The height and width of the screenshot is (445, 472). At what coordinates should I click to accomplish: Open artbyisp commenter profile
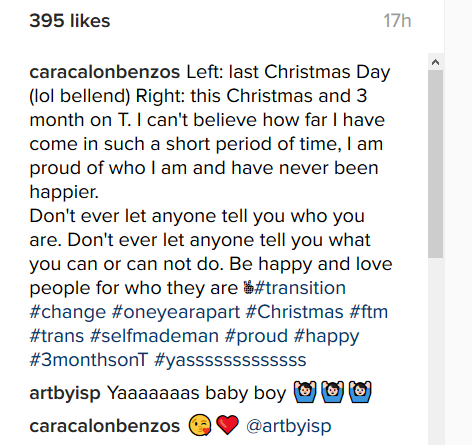[65, 393]
